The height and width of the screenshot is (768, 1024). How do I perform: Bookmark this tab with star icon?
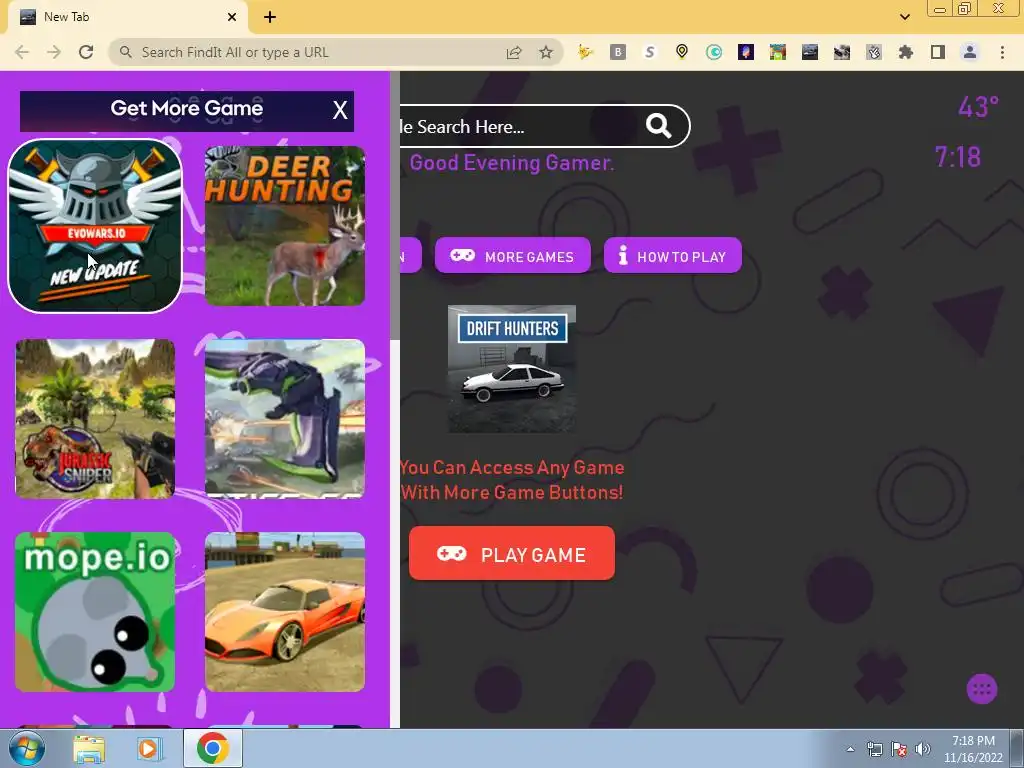pyautogui.click(x=546, y=52)
